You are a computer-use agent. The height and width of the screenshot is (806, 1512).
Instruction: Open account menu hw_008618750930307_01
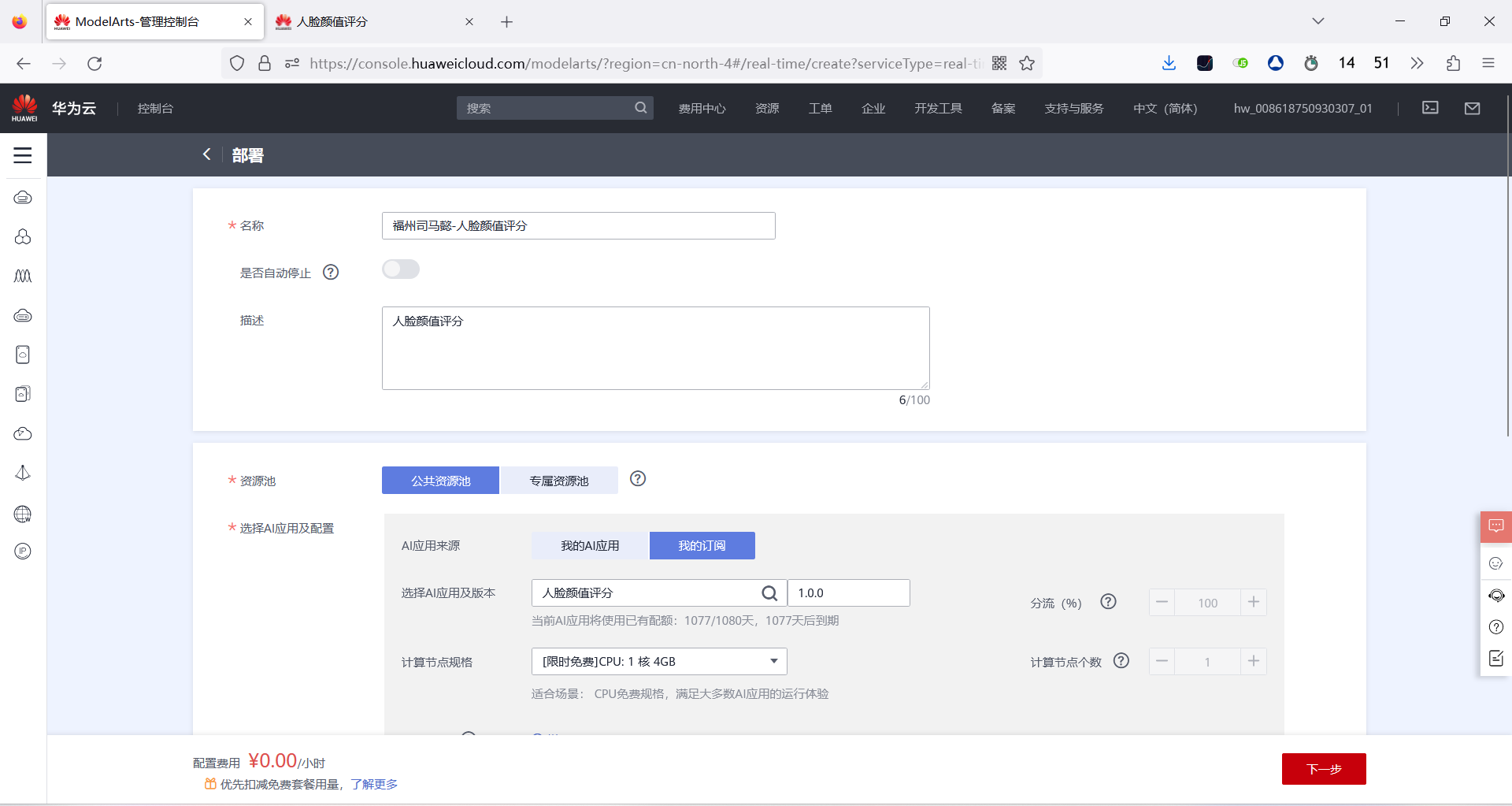coord(1303,108)
